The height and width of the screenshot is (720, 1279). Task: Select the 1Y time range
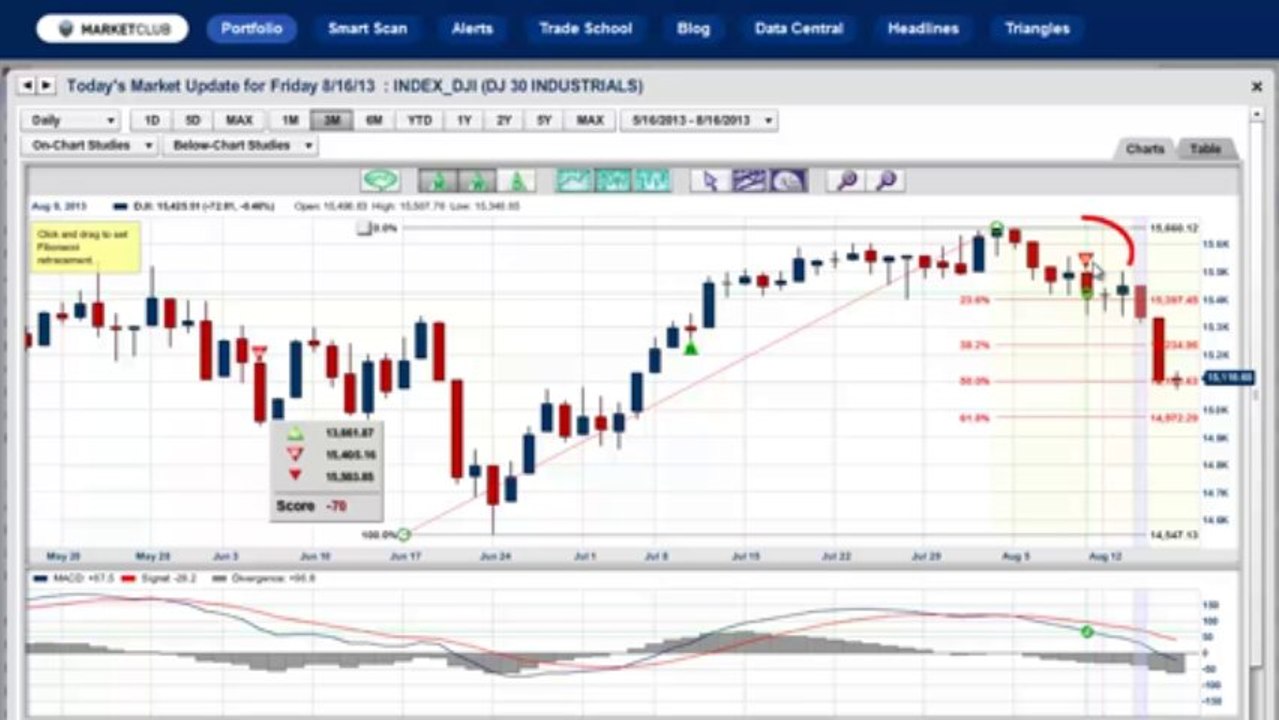464,120
